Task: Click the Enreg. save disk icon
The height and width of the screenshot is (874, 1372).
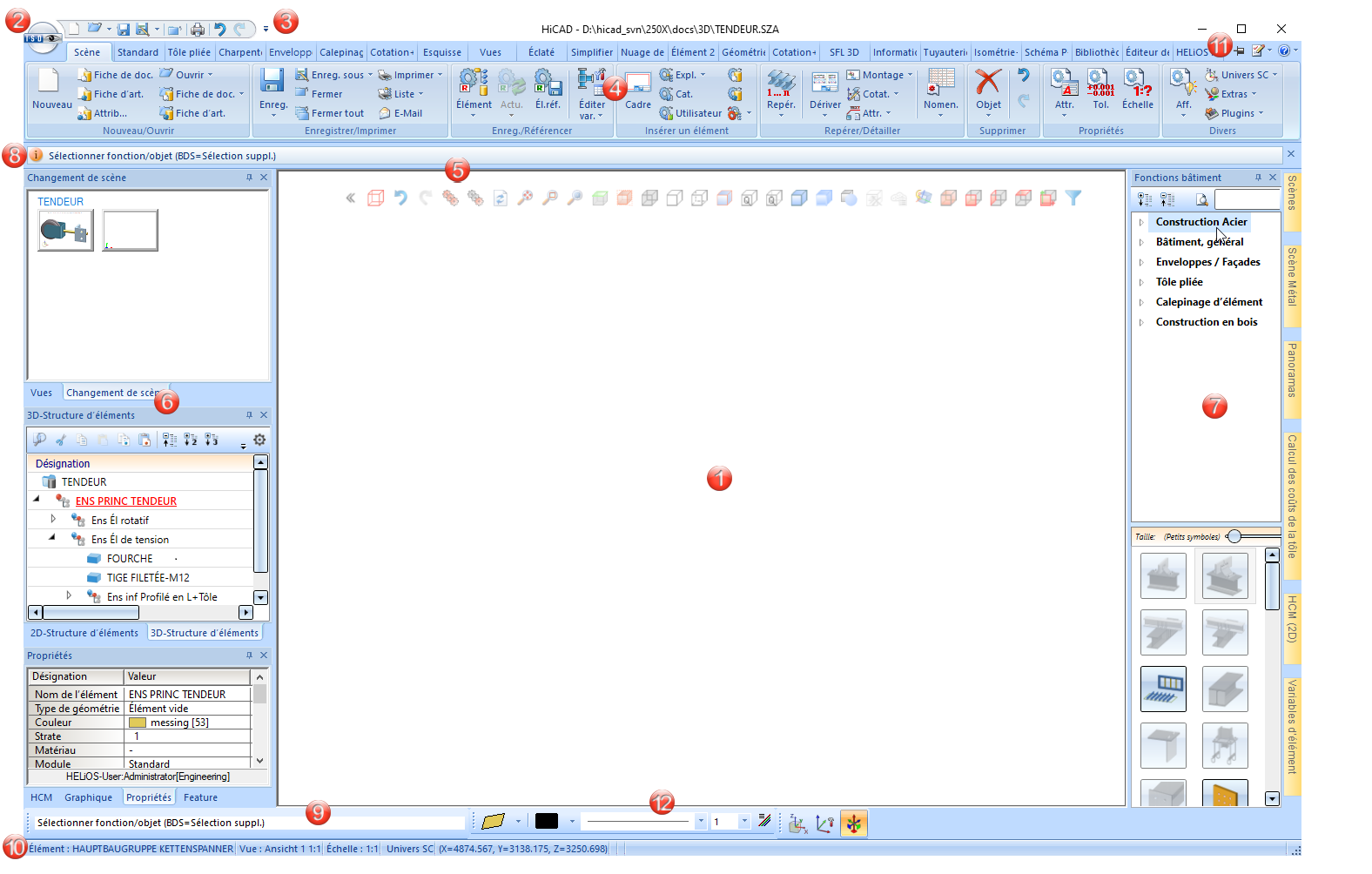Action: (x=272, y=81)
